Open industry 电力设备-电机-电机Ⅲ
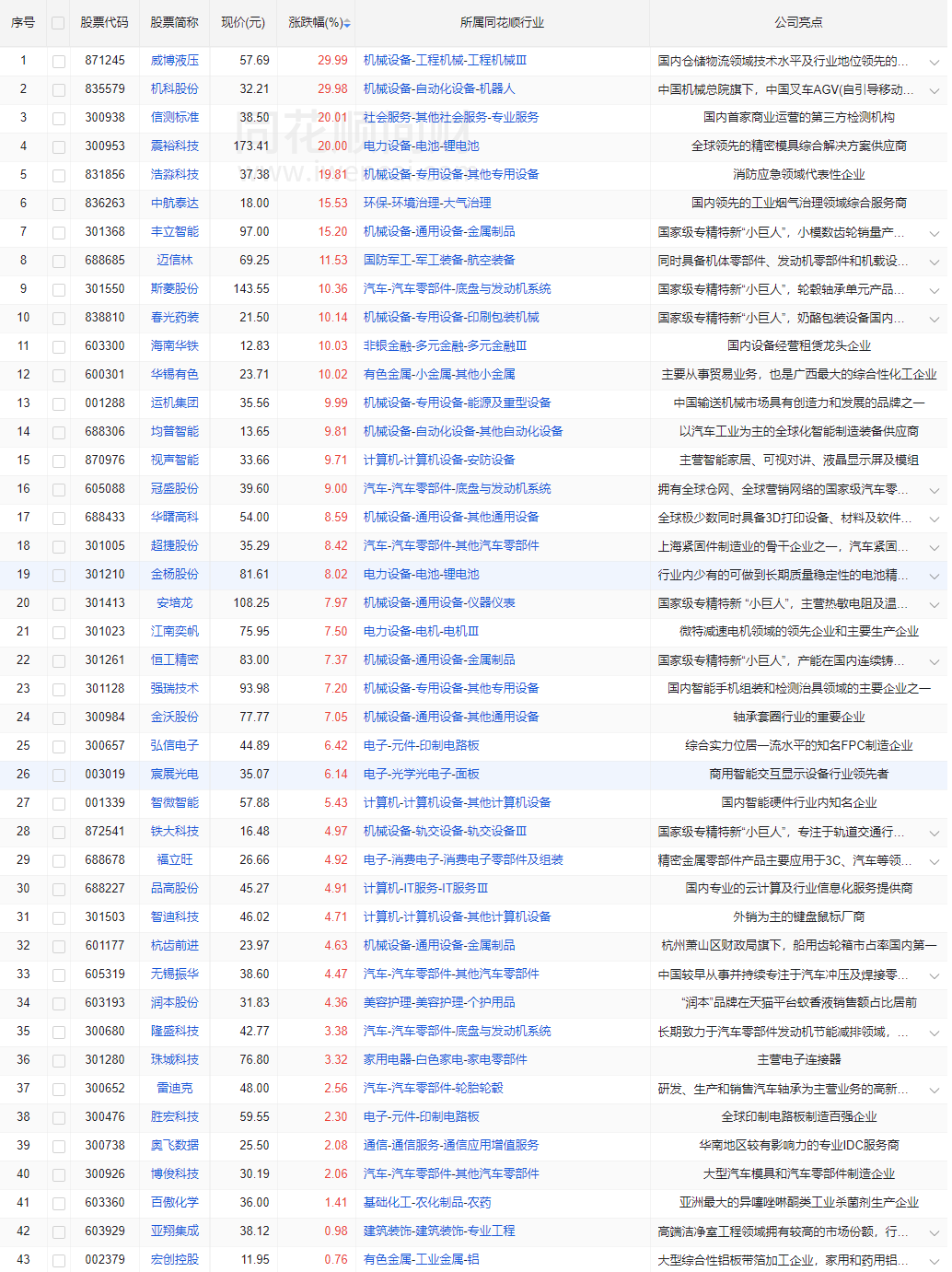The width and height of the screenshot is (952, 1272). (422, 631)
